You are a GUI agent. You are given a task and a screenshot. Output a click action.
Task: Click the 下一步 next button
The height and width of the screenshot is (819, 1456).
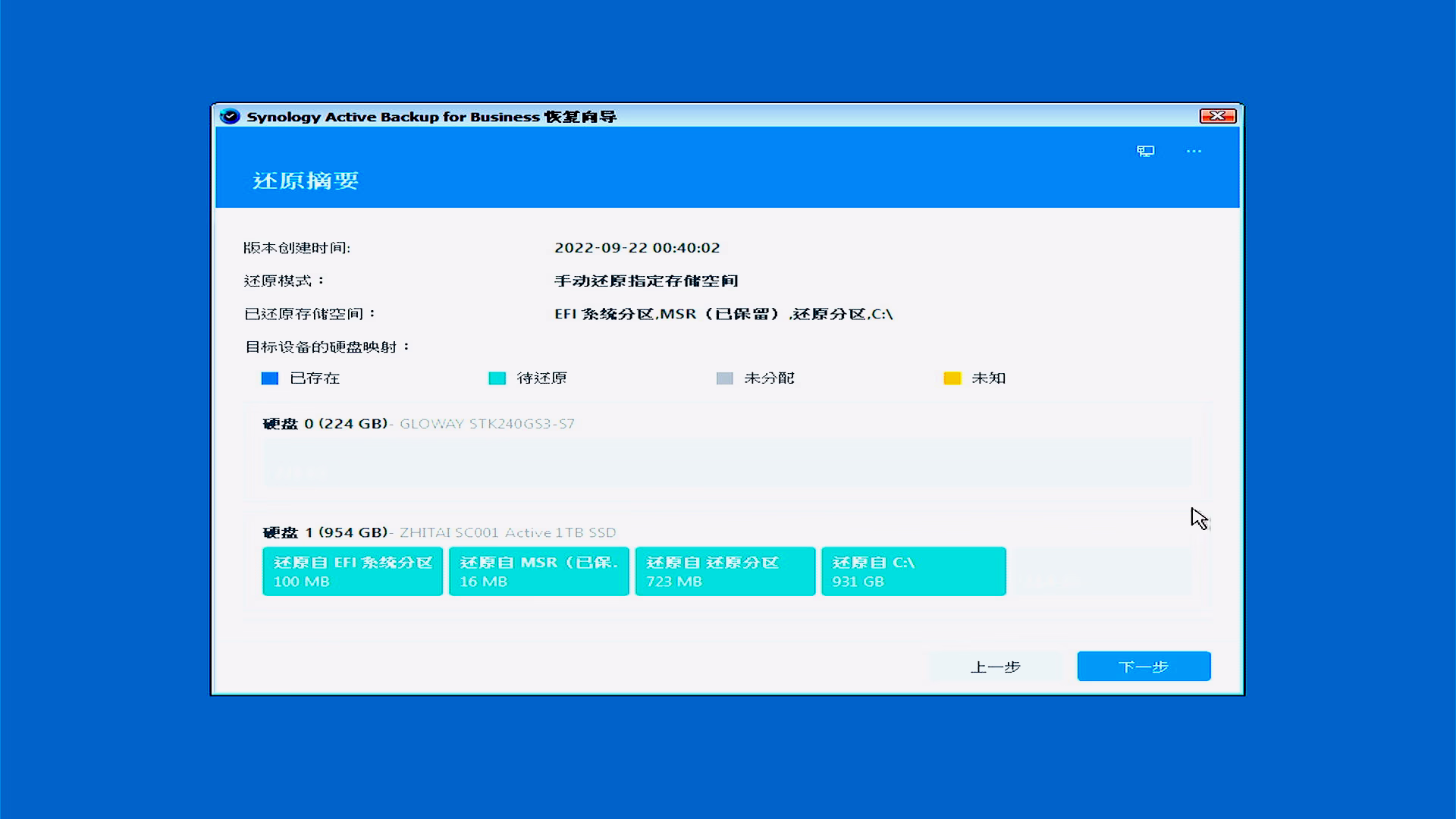[x=1144, y=667]
